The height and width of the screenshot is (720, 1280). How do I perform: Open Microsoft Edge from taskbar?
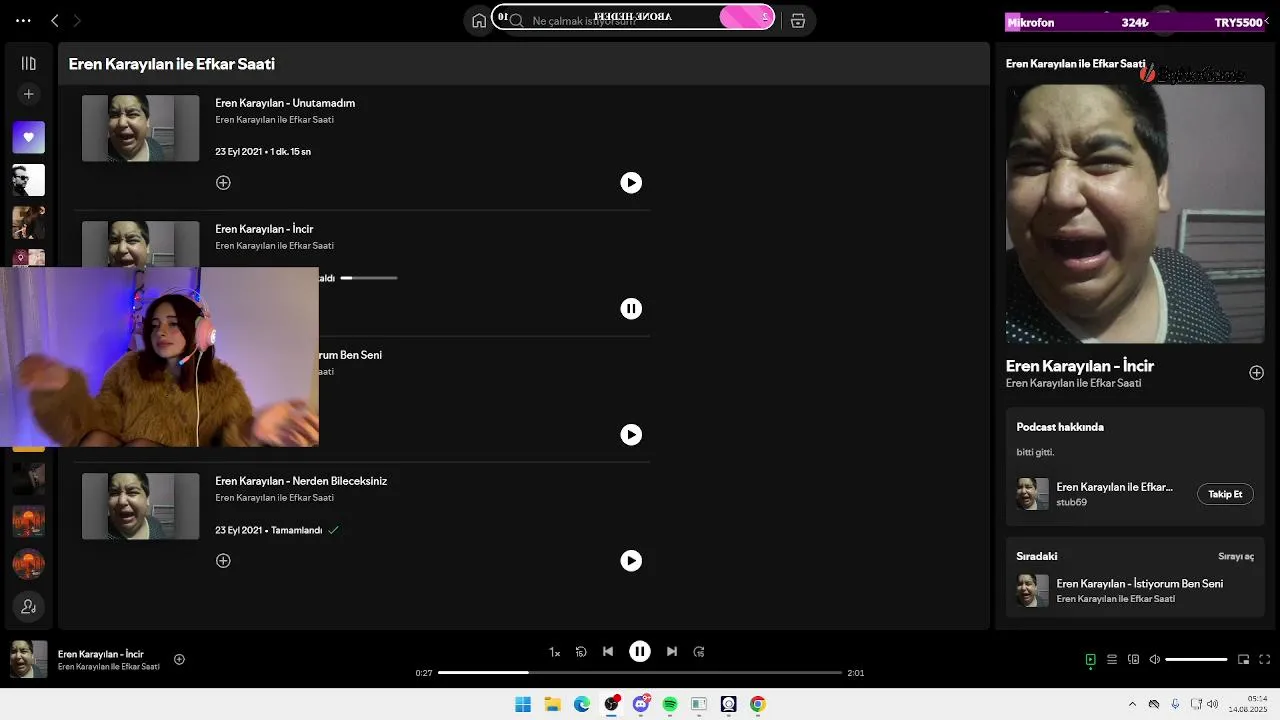click(582, 704)
